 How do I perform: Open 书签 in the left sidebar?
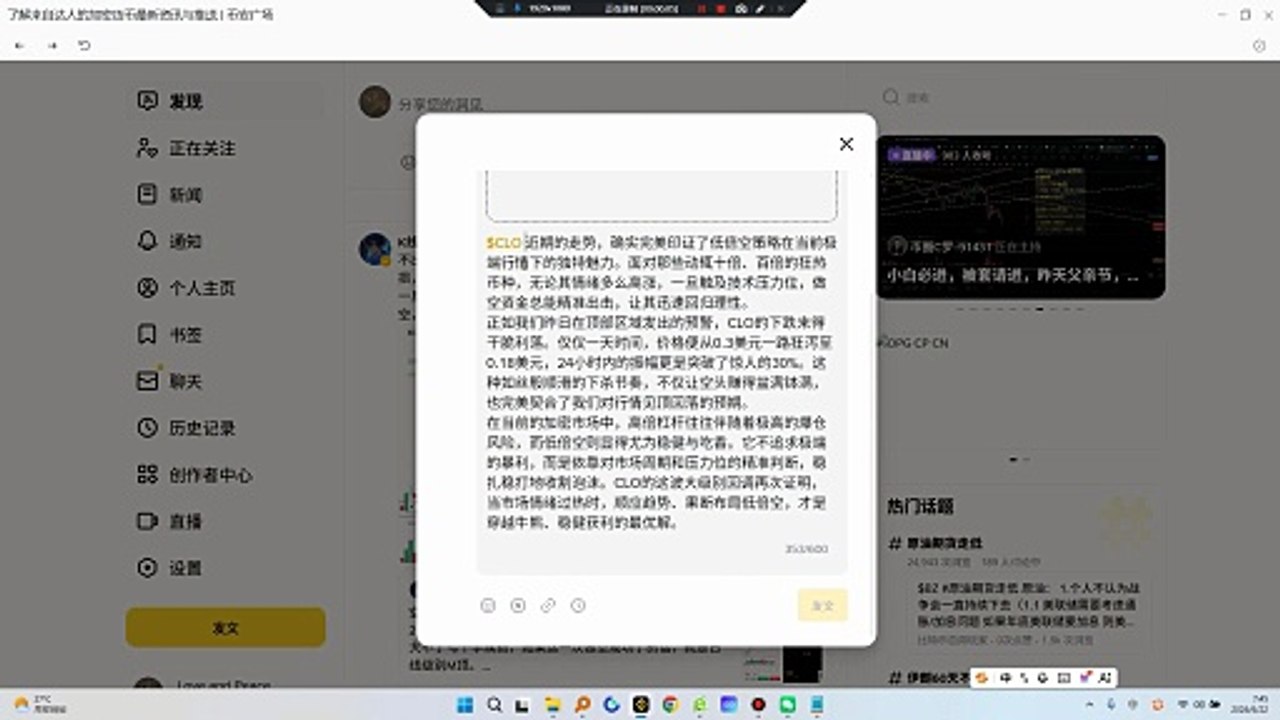coord(225,334)
